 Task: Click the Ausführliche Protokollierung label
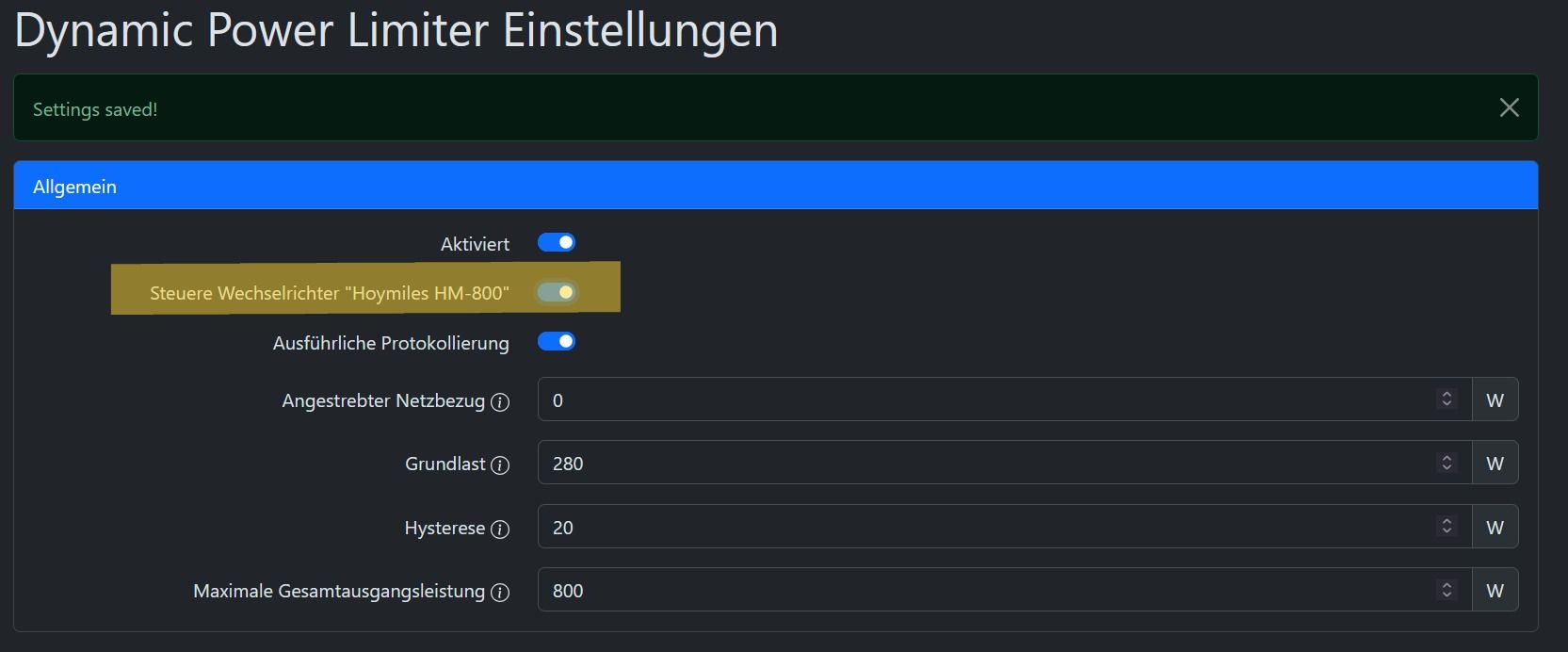[391, 343]
